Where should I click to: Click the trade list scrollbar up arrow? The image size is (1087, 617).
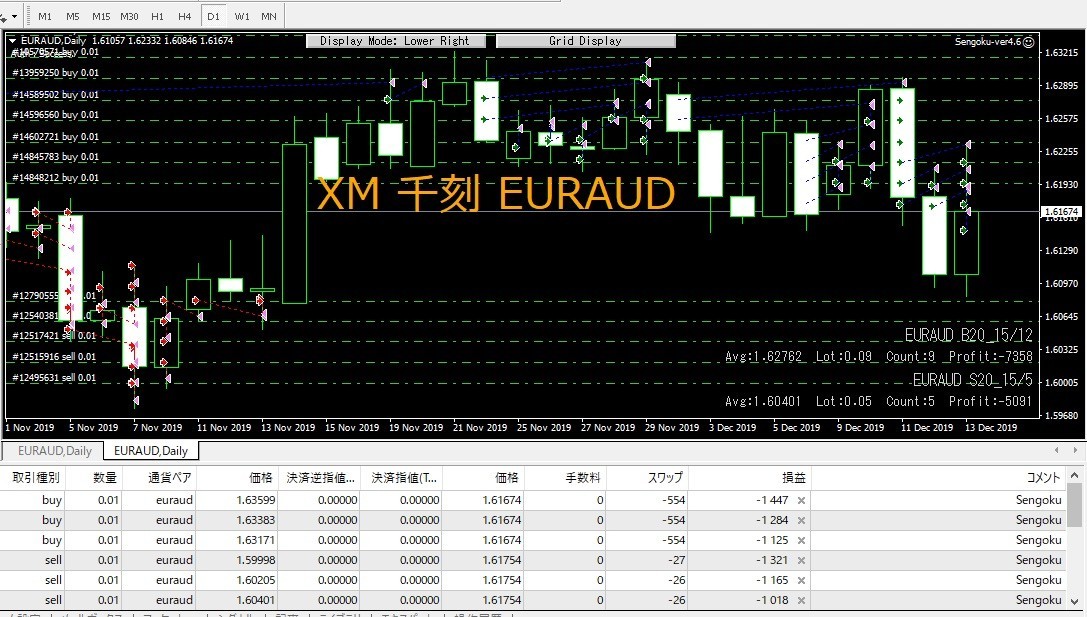(x=1075, y=476)
